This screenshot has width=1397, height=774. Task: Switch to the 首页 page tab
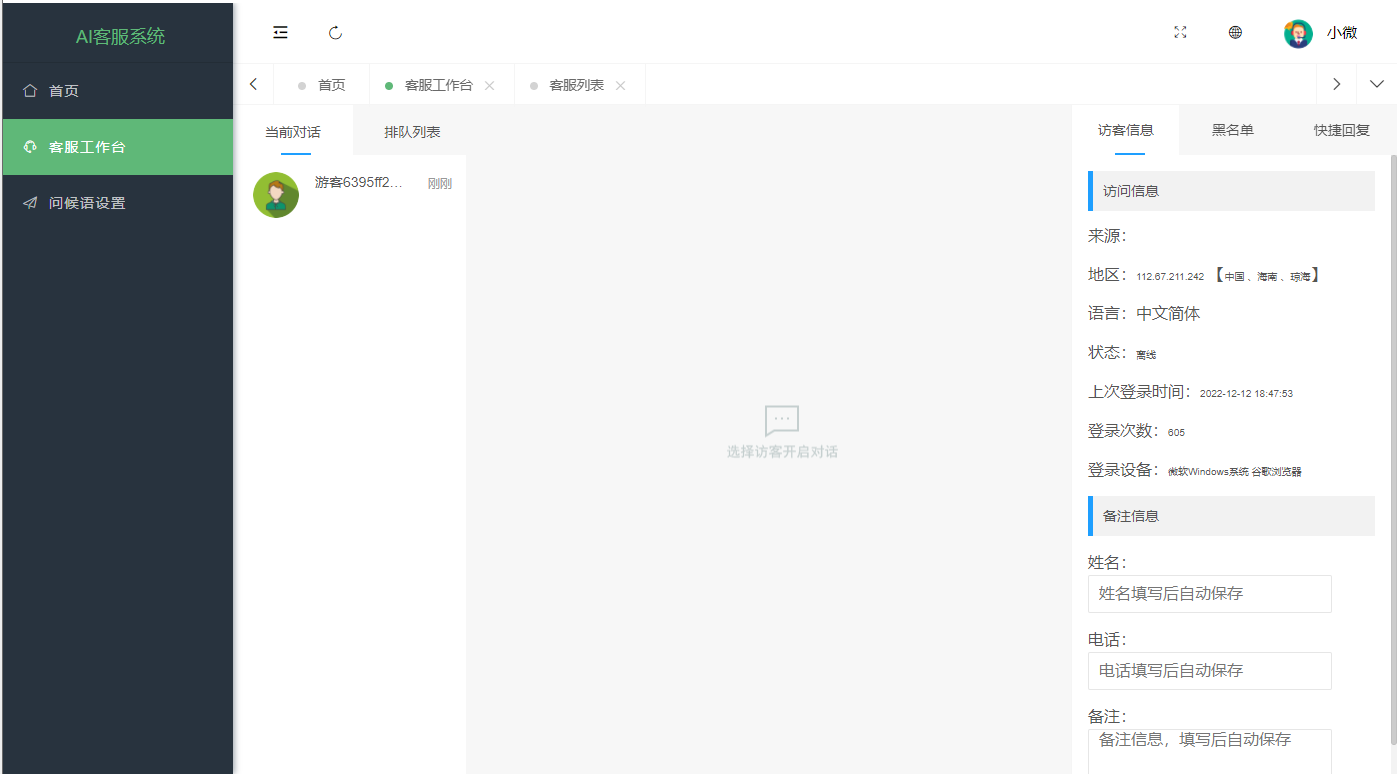(x=322, y=85)
